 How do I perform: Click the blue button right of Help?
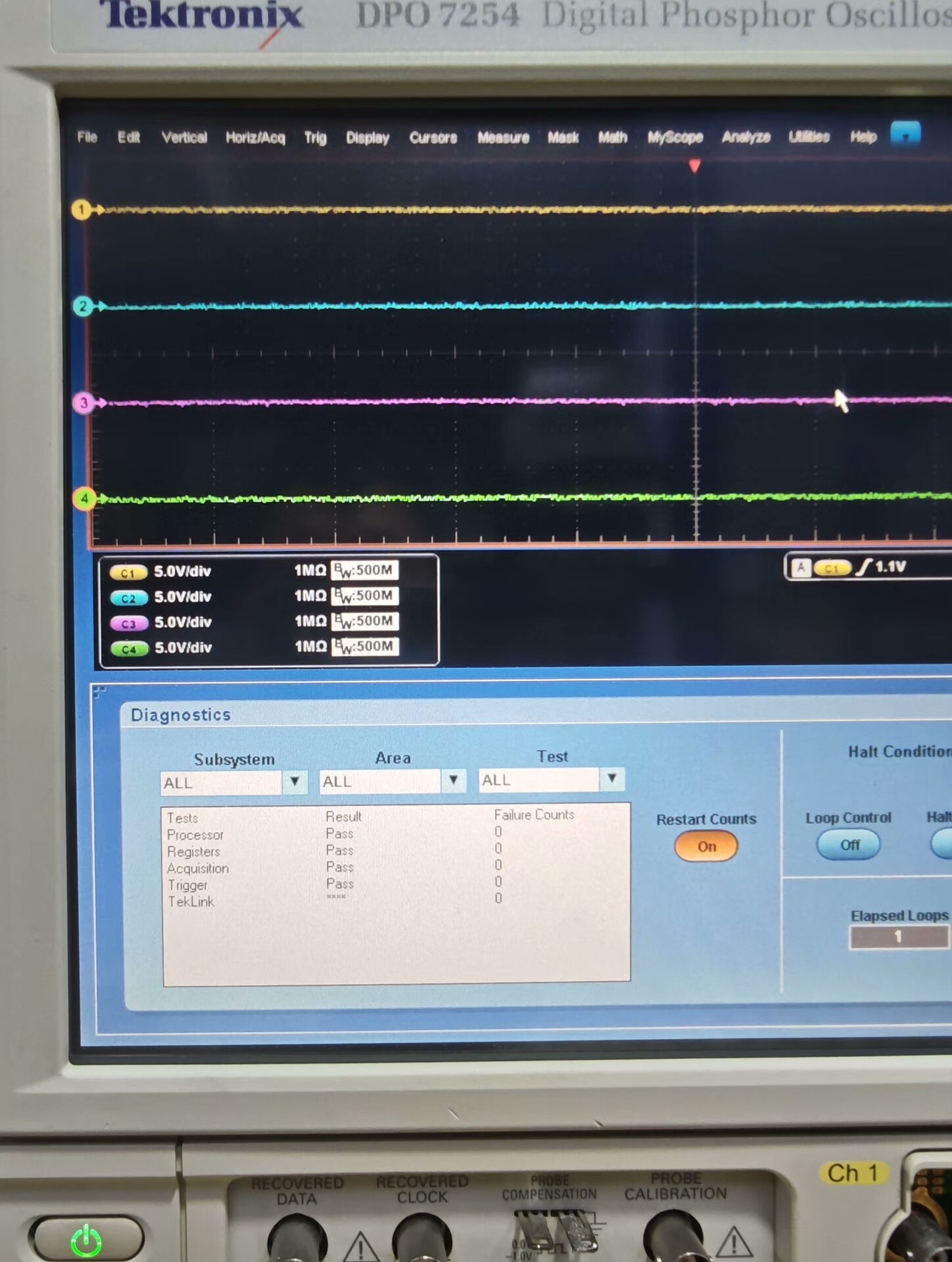coord(905,133)
